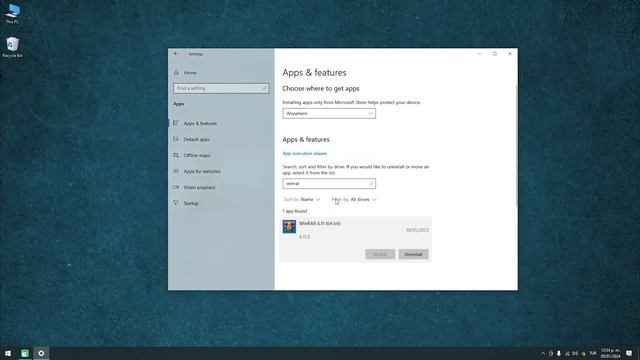Click the '1 app found' text
The image size is (640, 360).
point(295,211)
